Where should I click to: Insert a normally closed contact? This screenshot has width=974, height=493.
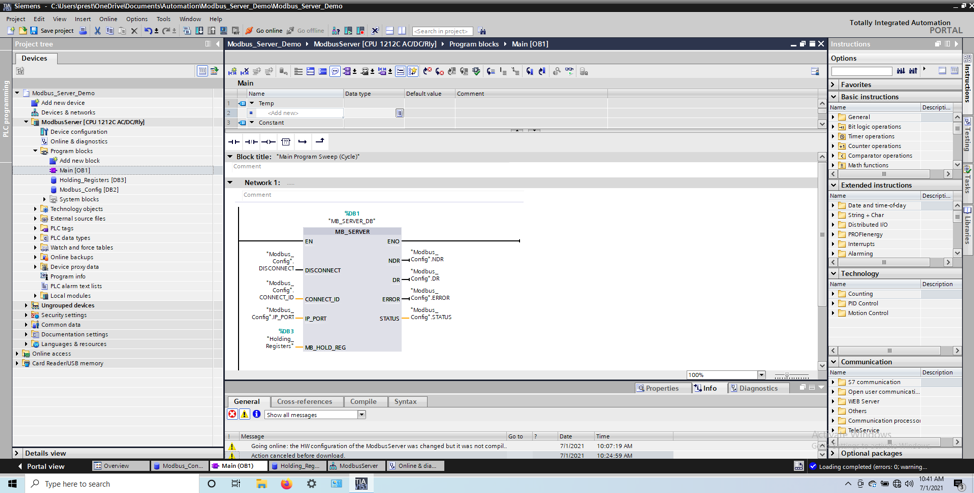point(251,142)
